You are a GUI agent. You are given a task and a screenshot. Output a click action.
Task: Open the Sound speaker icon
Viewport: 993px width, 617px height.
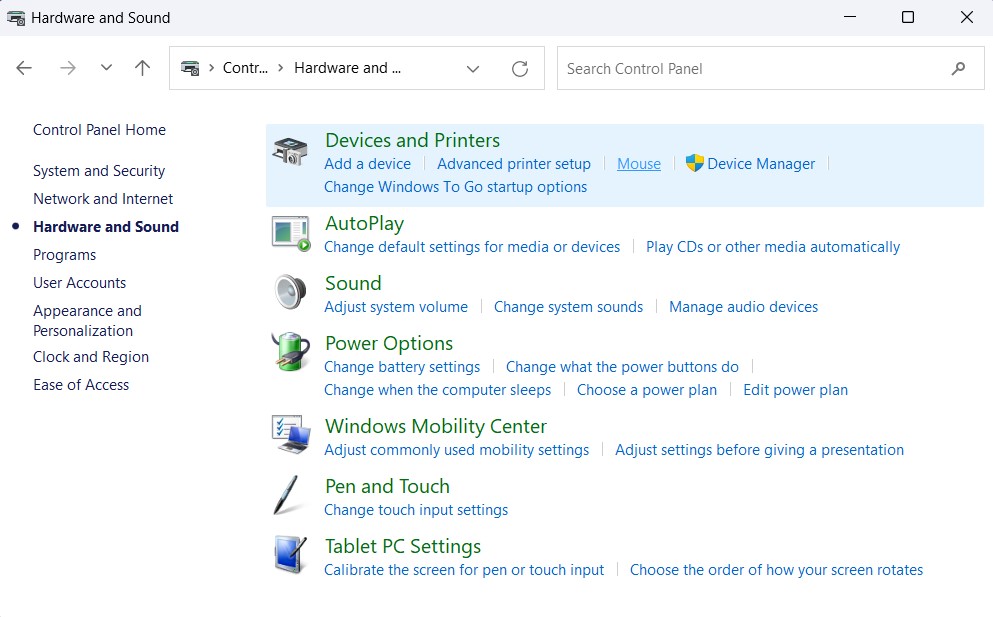click(291, 292)
